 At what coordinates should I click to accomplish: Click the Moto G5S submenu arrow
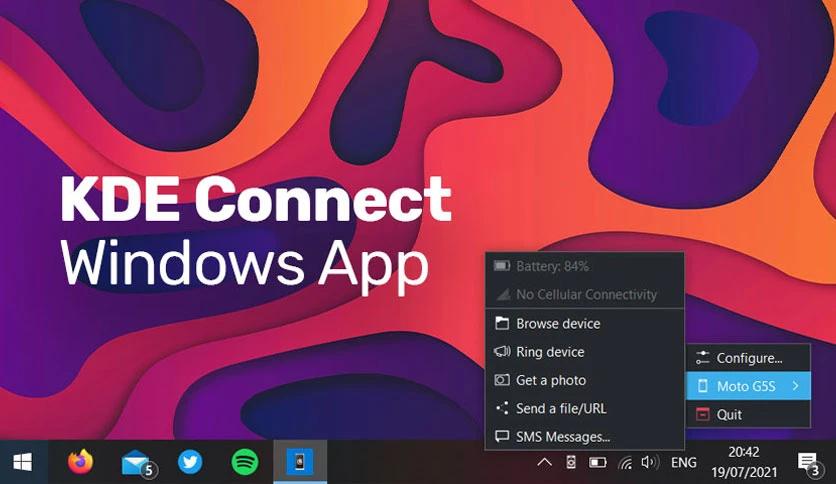[x=795, y=385]
